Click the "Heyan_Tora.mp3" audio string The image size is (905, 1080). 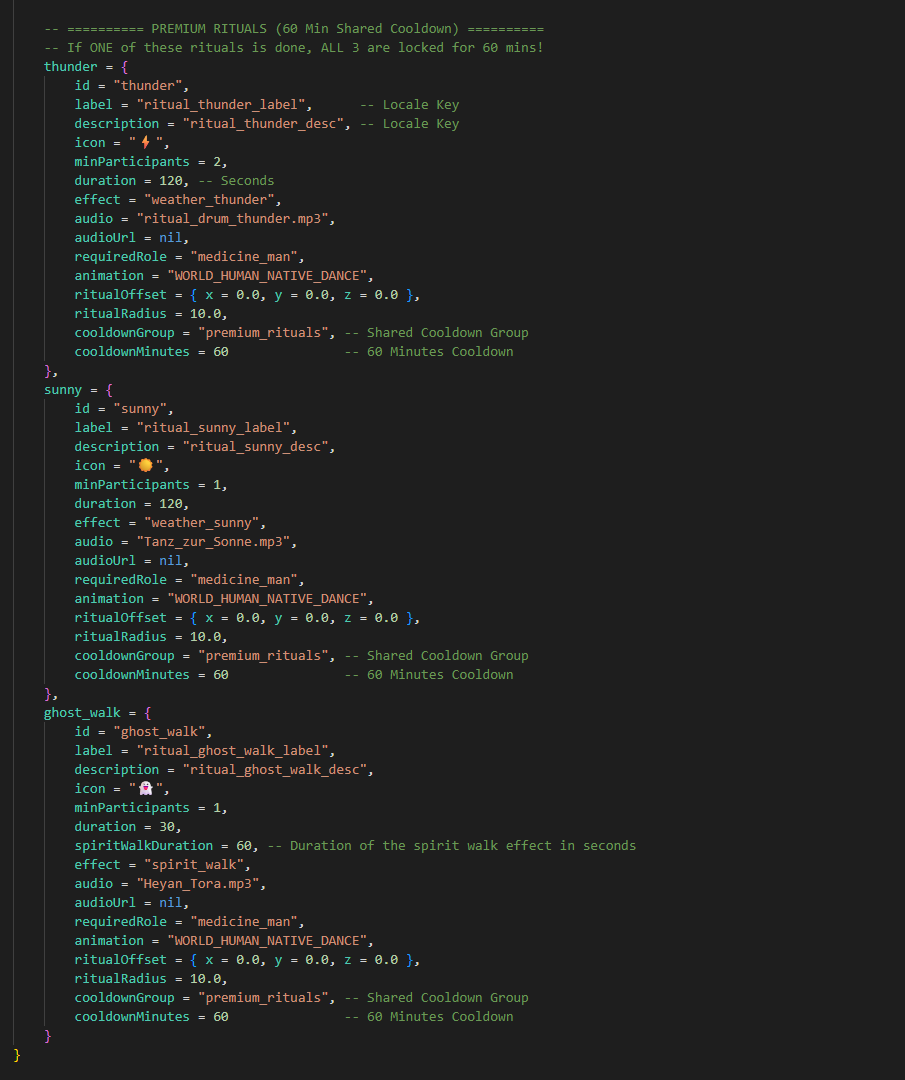click(198, 883)
